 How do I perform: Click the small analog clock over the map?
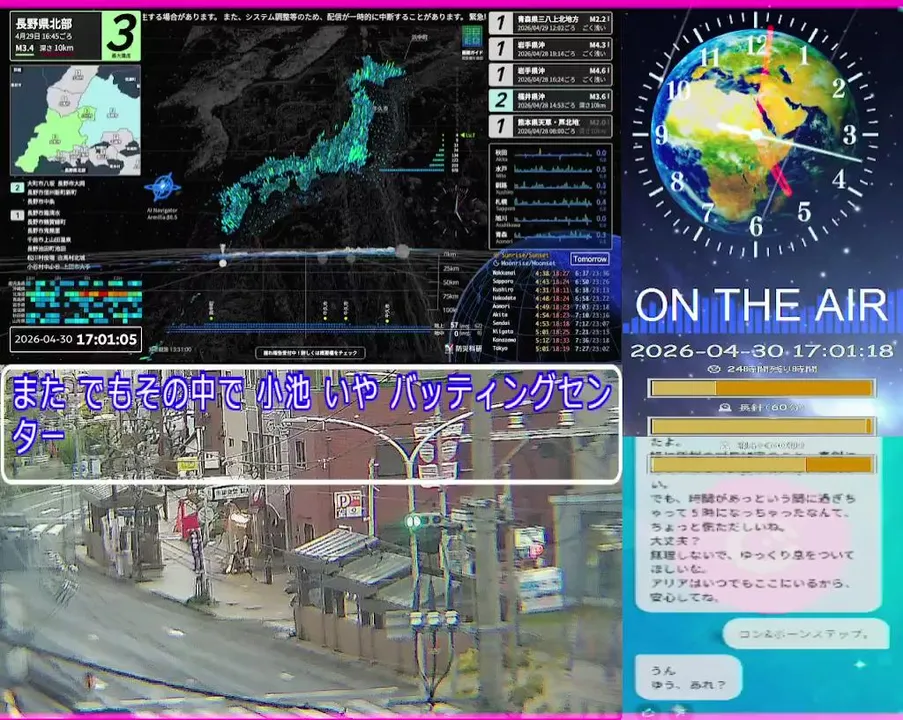456,207
